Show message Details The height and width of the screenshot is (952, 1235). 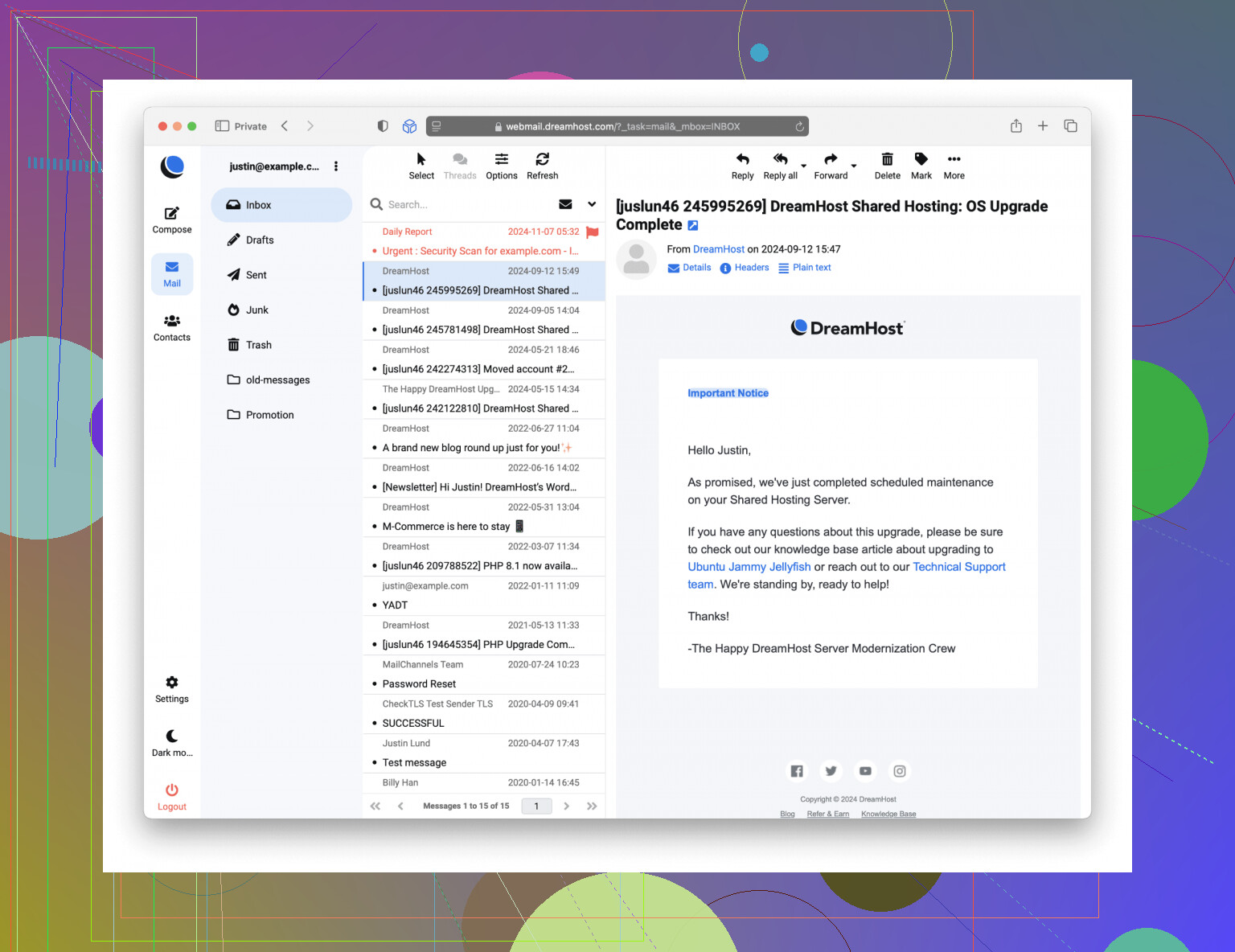(x=690, y=268)
